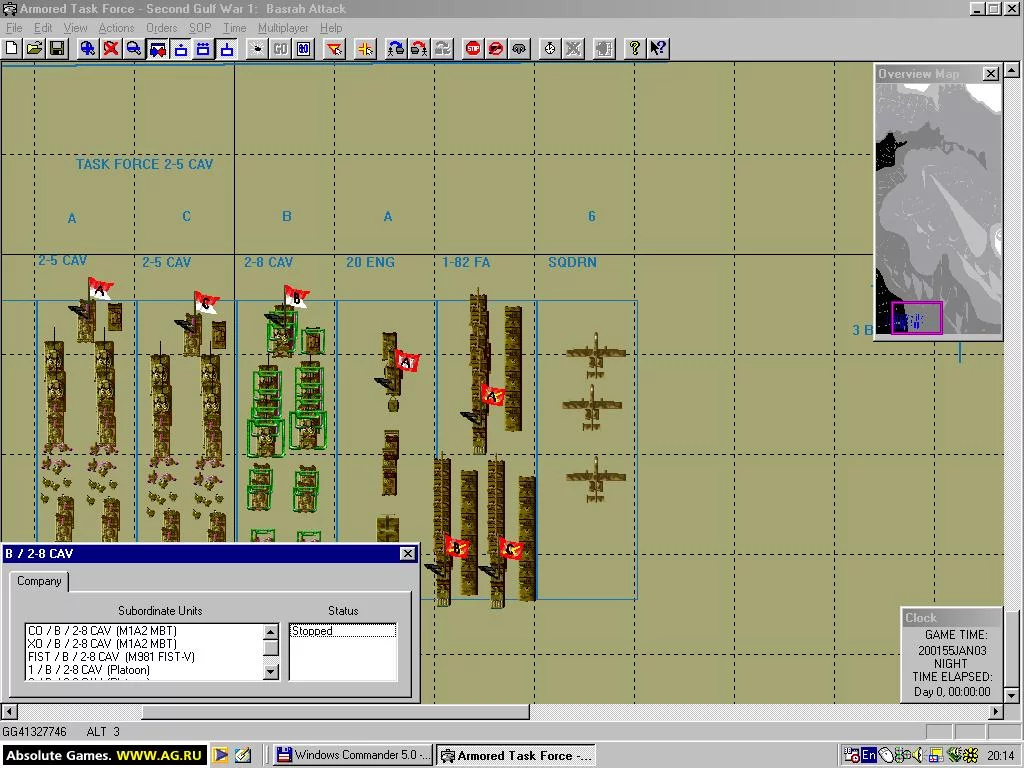This screenshot has height=768, width=1024.
Task: Open the Time menu
Action: [234, 28]
